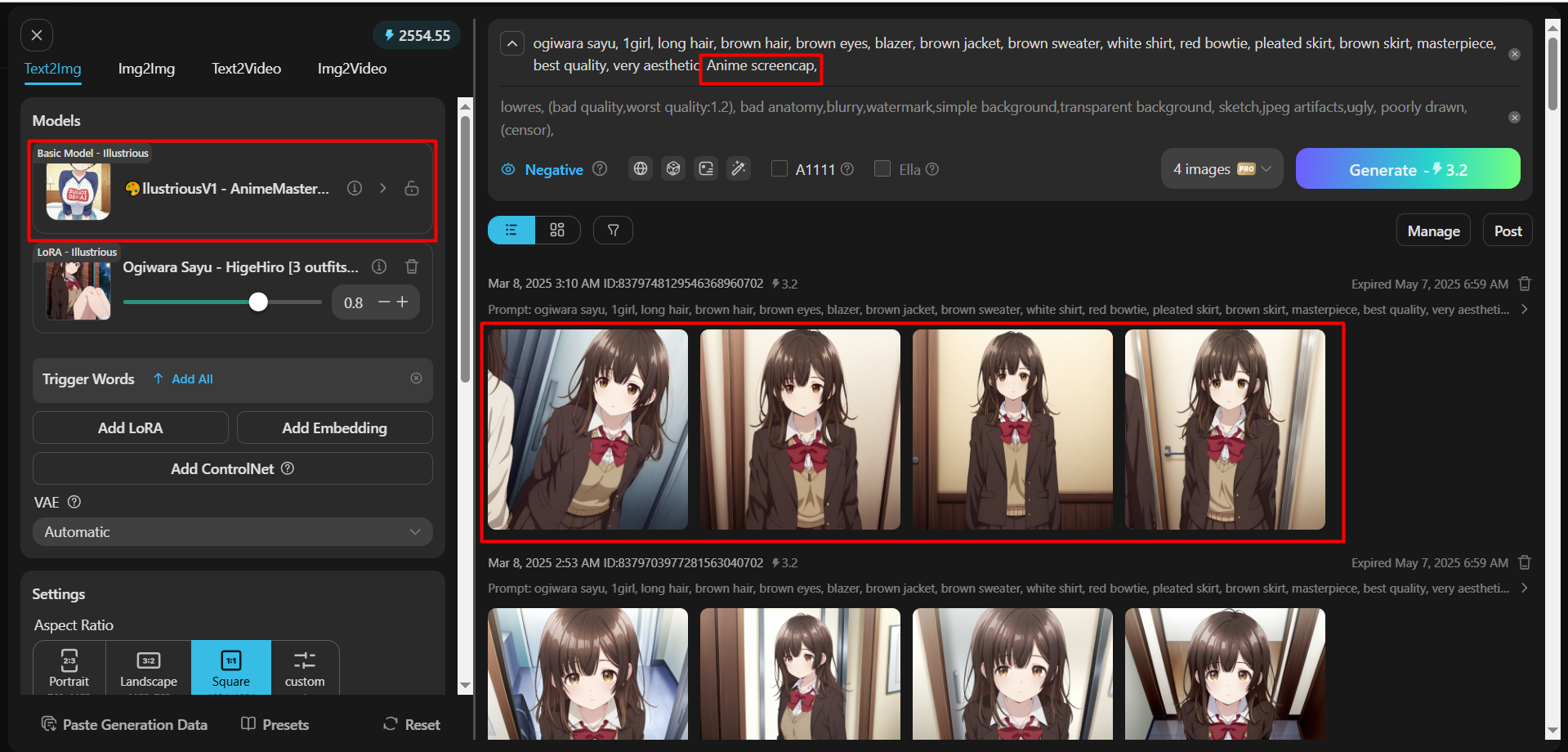Collapse the prompt box with the chevron
The image size is (1568, 752).
512,43
